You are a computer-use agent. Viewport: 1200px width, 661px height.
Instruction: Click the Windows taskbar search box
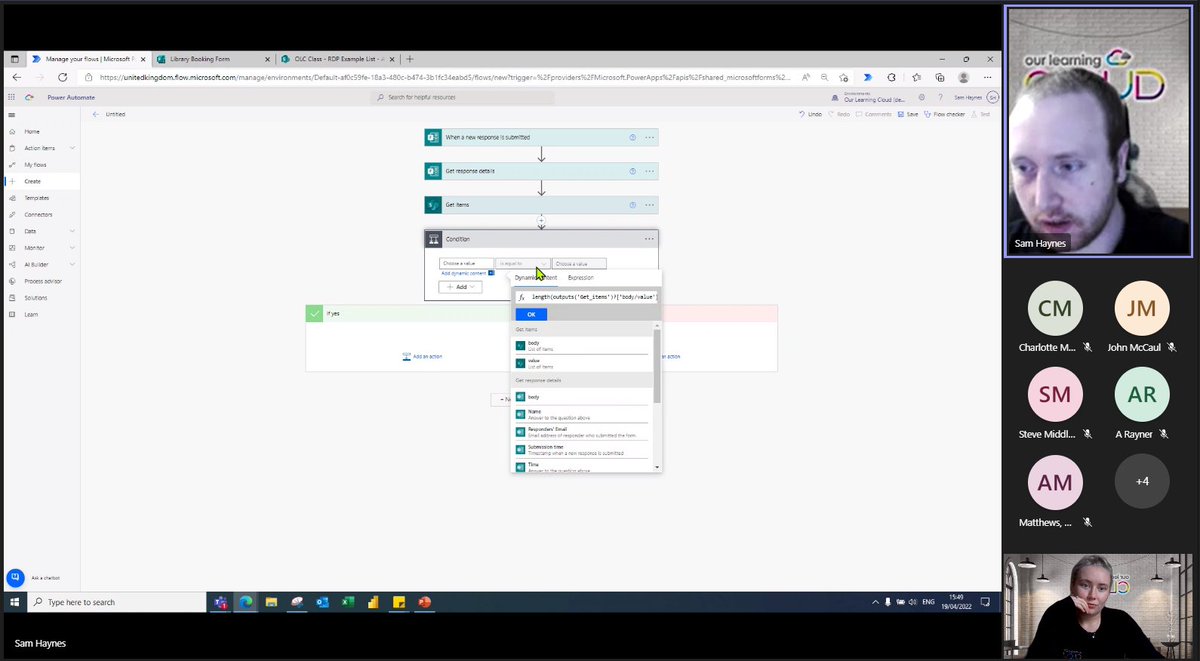116,602
